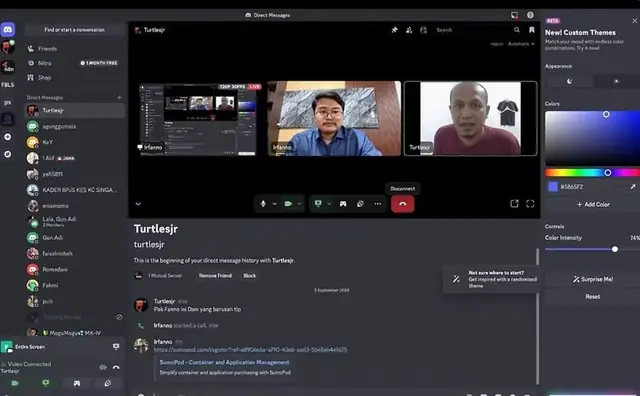The image size is (640, 396).
Task: Open the eniamomo direct message
Action: (74, 206)
